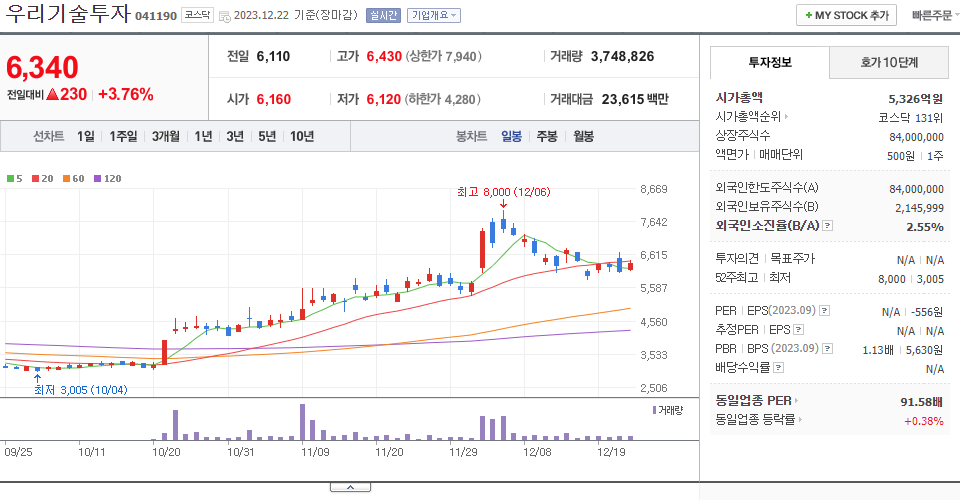Image resolution: width=960 pixels, height=500 pixels.
Task: Click the MY STOCK 추가 button
Action: [846, 15]
